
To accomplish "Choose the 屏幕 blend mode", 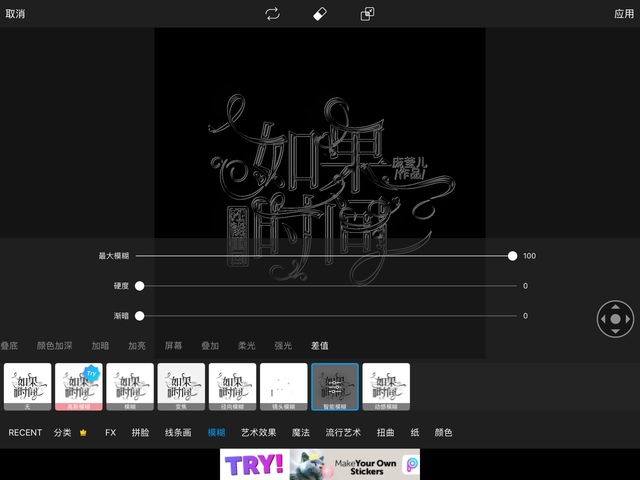I will point(173,346).
